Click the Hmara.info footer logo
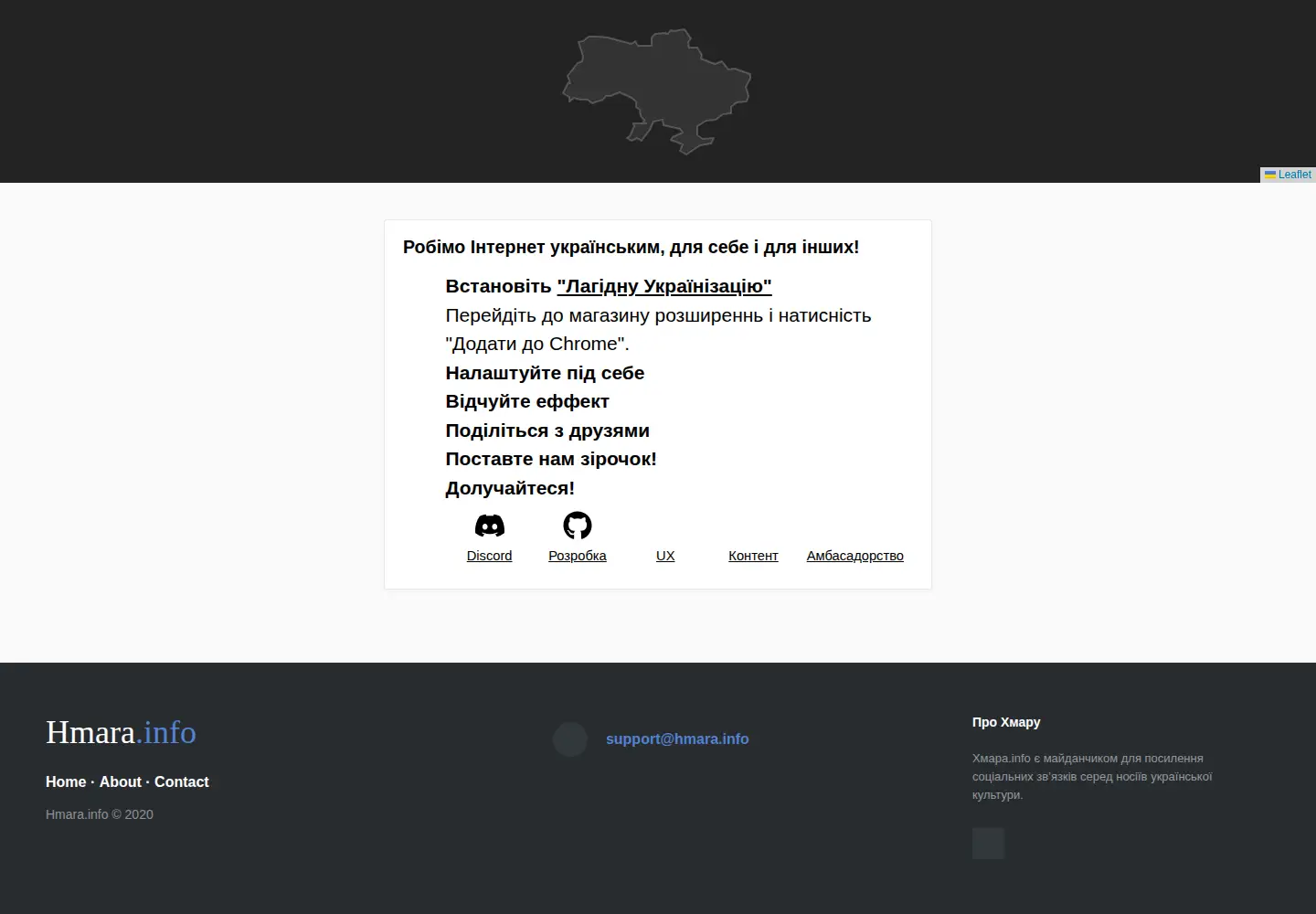 (x=121, y=732)
